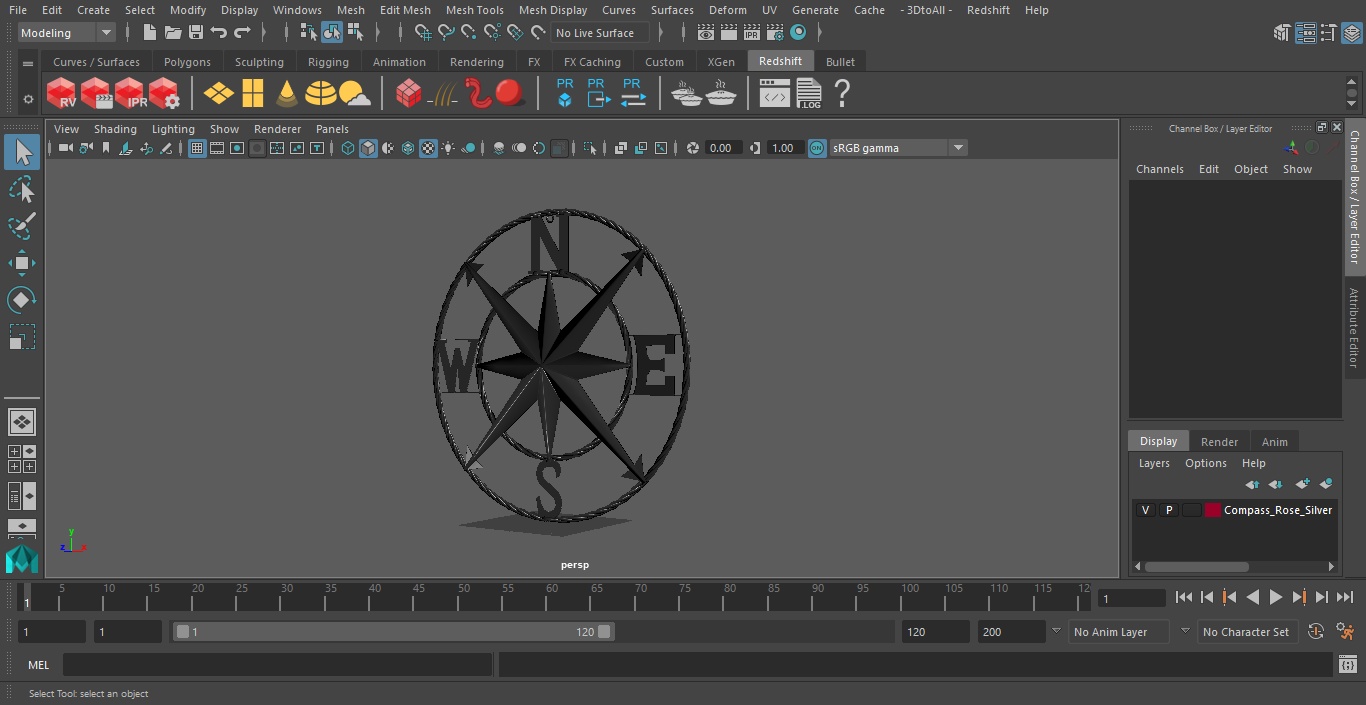Open the shelf options gear menu
Image resolution: width=1366 pixels, height=705 pixels.
click(28, 99)
